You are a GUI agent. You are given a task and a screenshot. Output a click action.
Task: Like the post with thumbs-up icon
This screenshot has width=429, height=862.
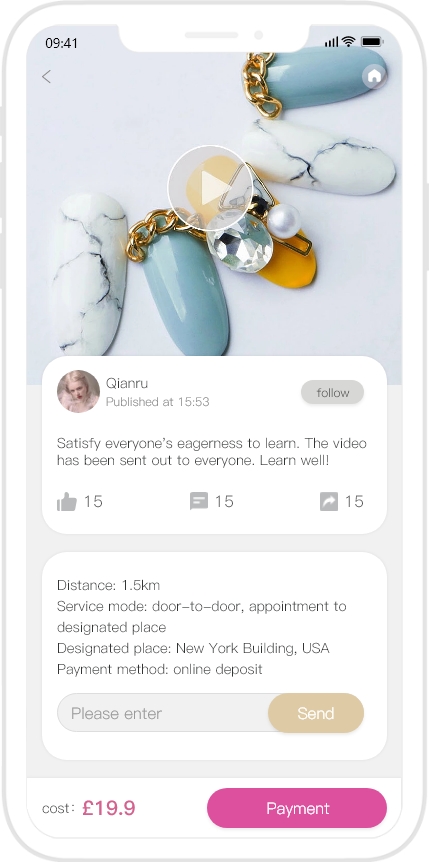(x=67, y=501)
